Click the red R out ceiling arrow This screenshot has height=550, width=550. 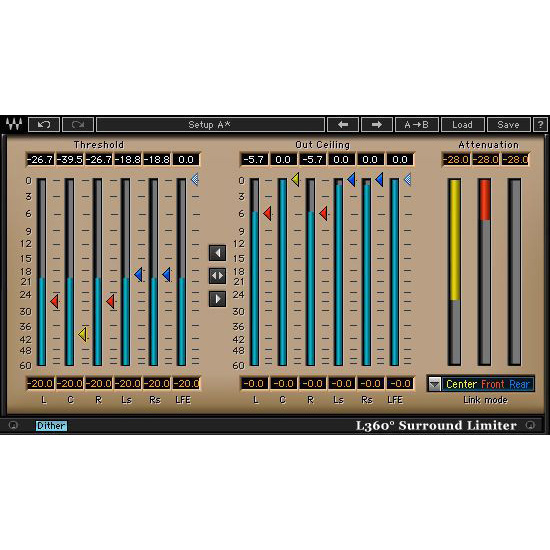(x=323, y=213)
